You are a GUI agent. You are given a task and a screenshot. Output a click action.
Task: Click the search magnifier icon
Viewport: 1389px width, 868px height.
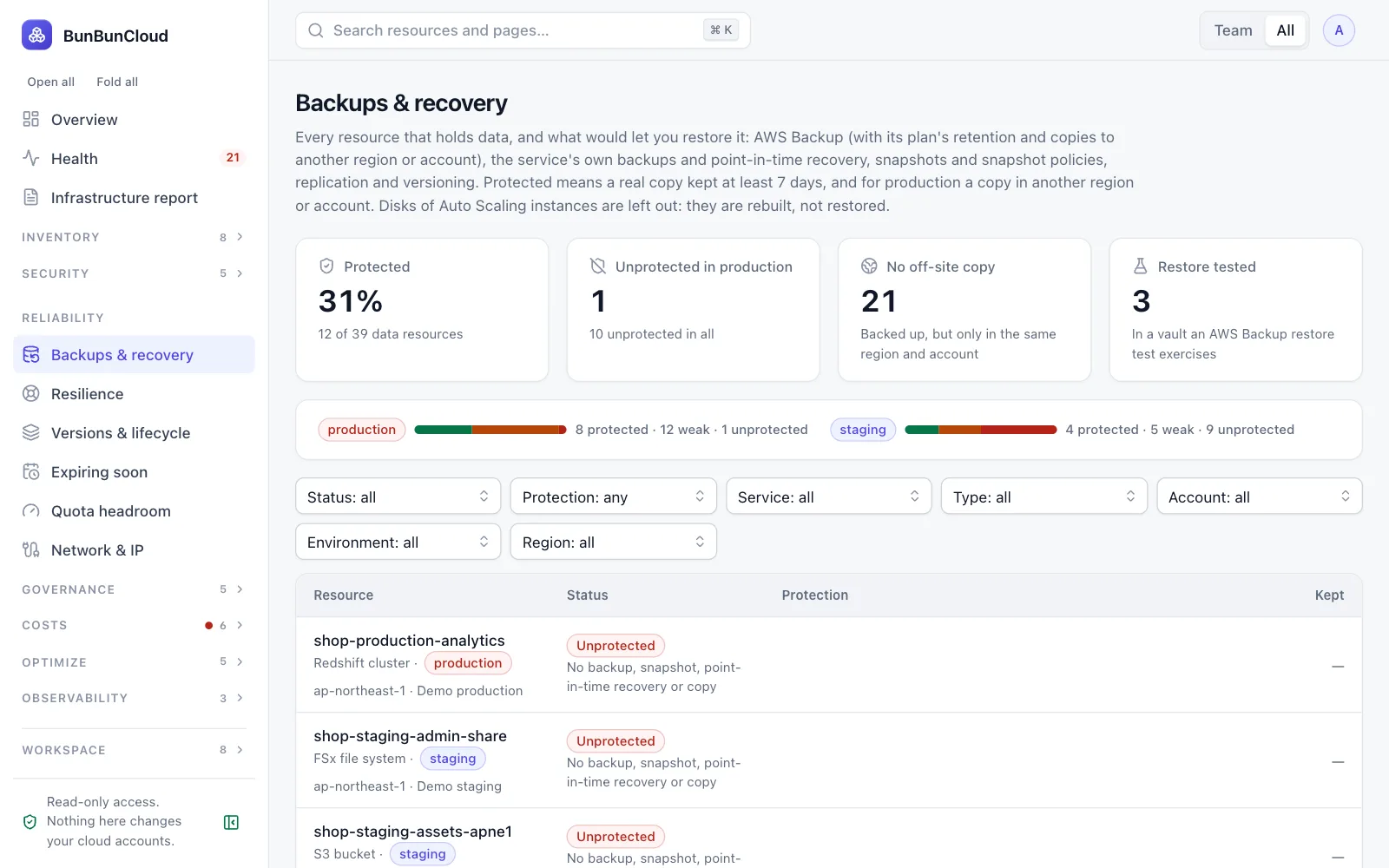[x=316, y=30]
